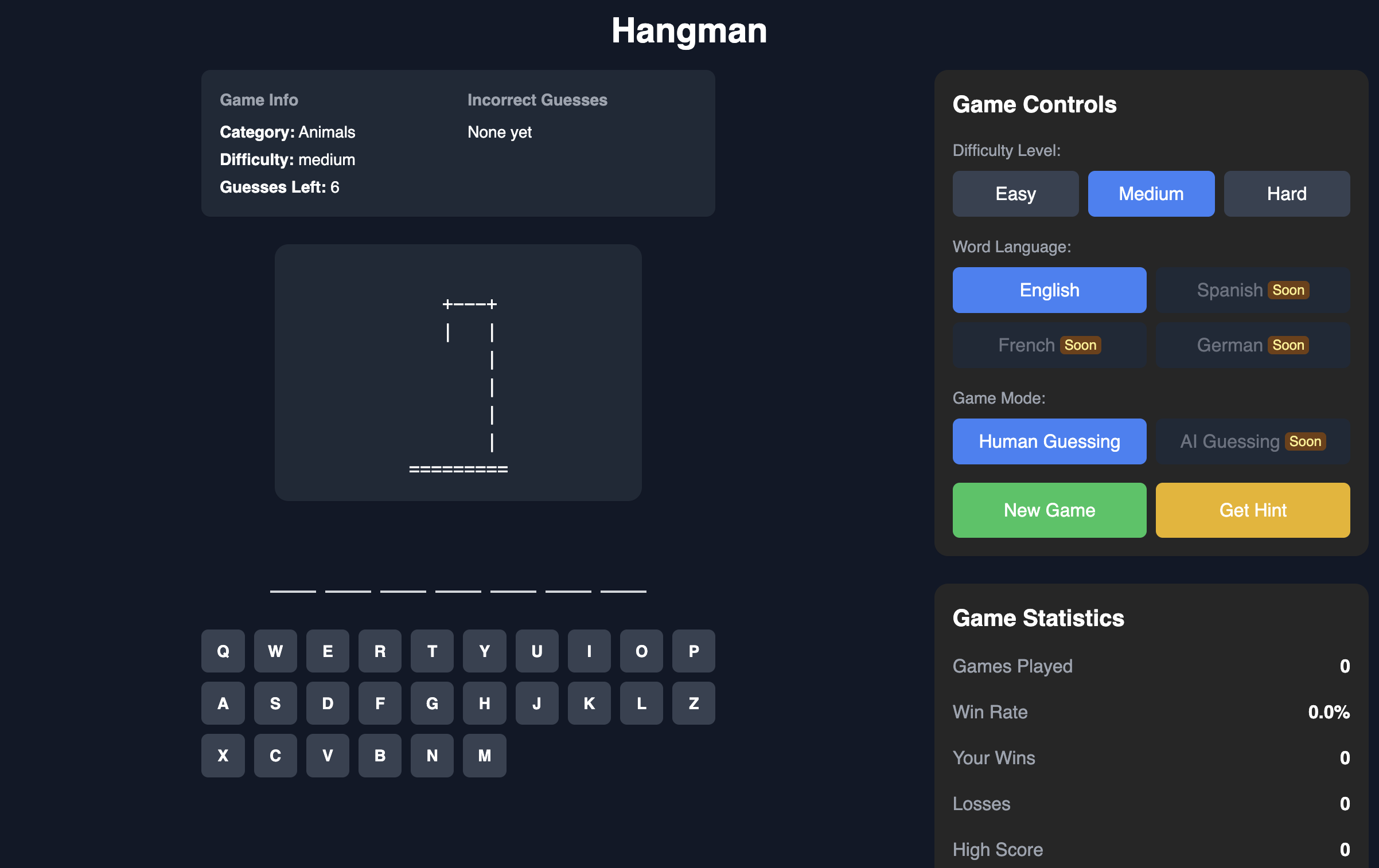This screenshot has width=1379, height=868.
Task: Click the AI Guessing mode option
Action: point(1252,441)
